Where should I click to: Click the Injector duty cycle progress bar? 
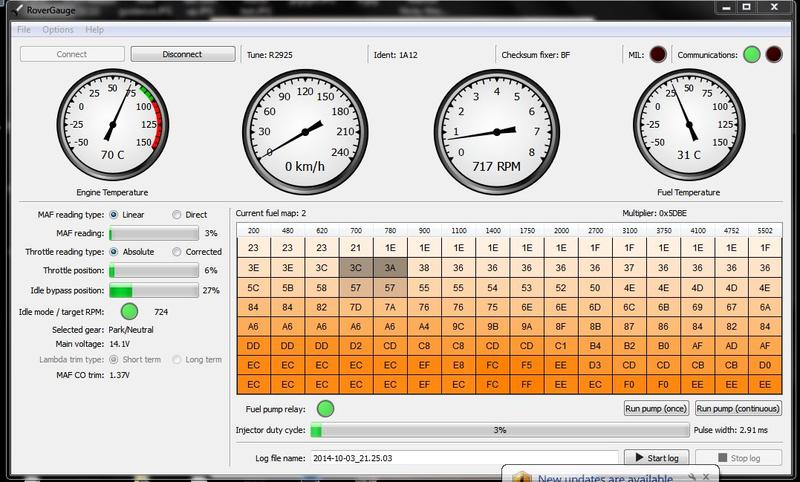[x=499, y=430]
